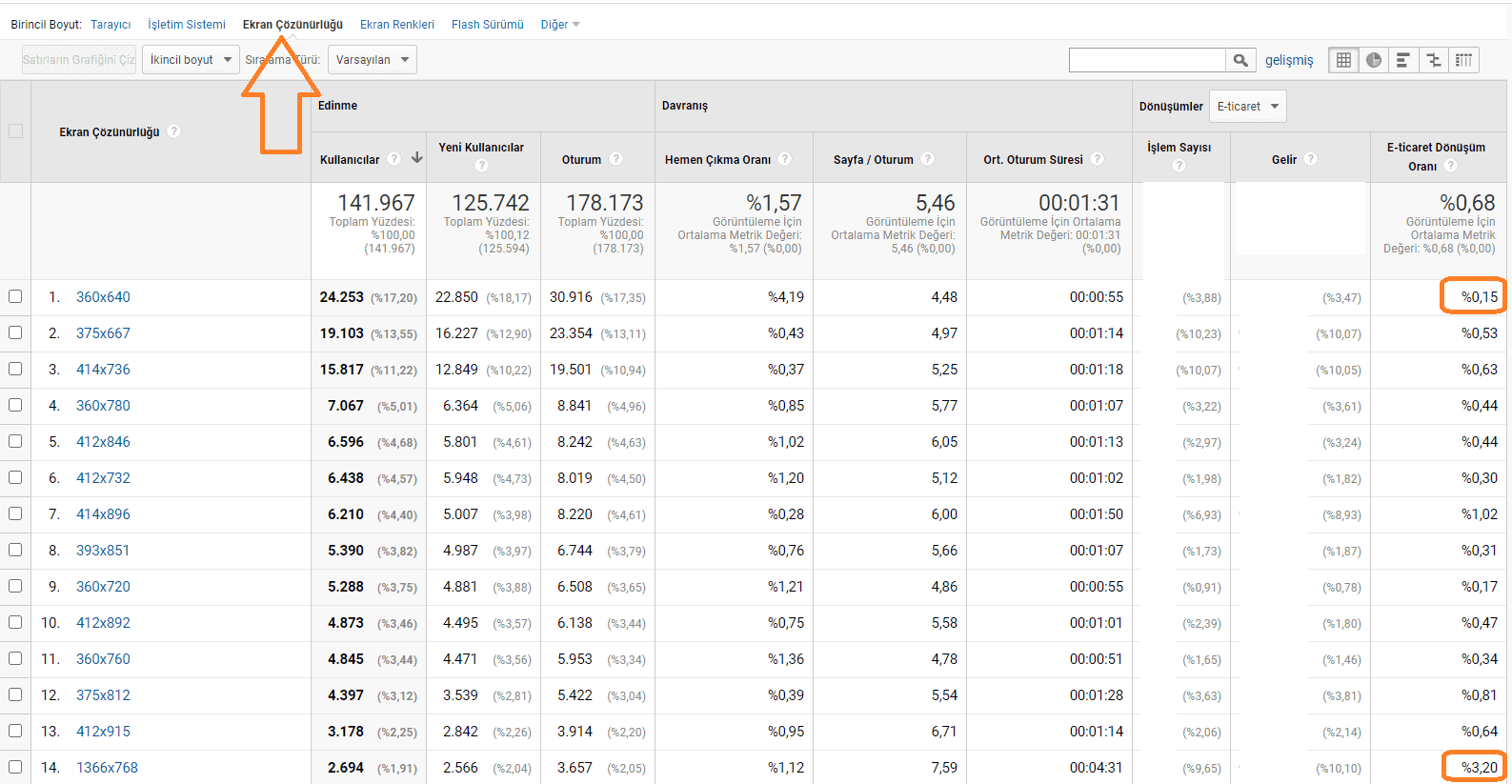1512x784 pixels.
Task: Focus the table search input field
Action: (1146, 60)
